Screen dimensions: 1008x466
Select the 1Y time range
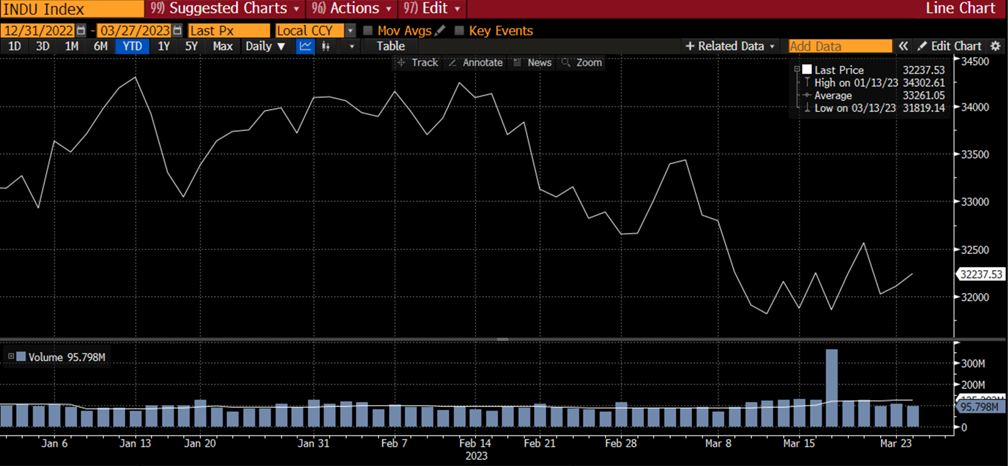[164, 46]
